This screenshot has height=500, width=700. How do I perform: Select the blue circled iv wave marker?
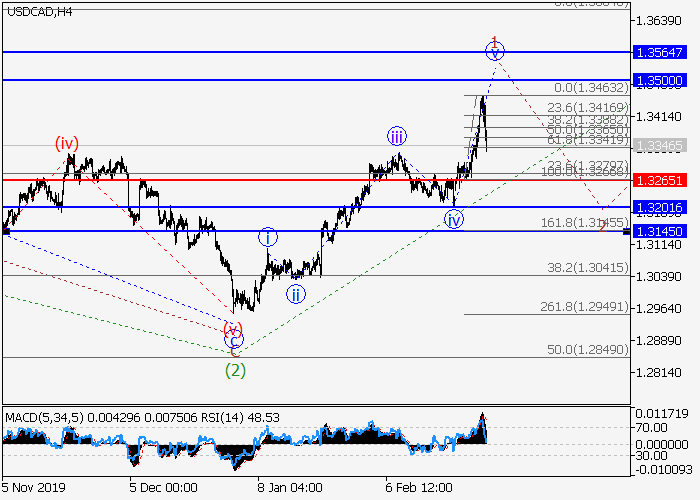[x=454, y=220]
